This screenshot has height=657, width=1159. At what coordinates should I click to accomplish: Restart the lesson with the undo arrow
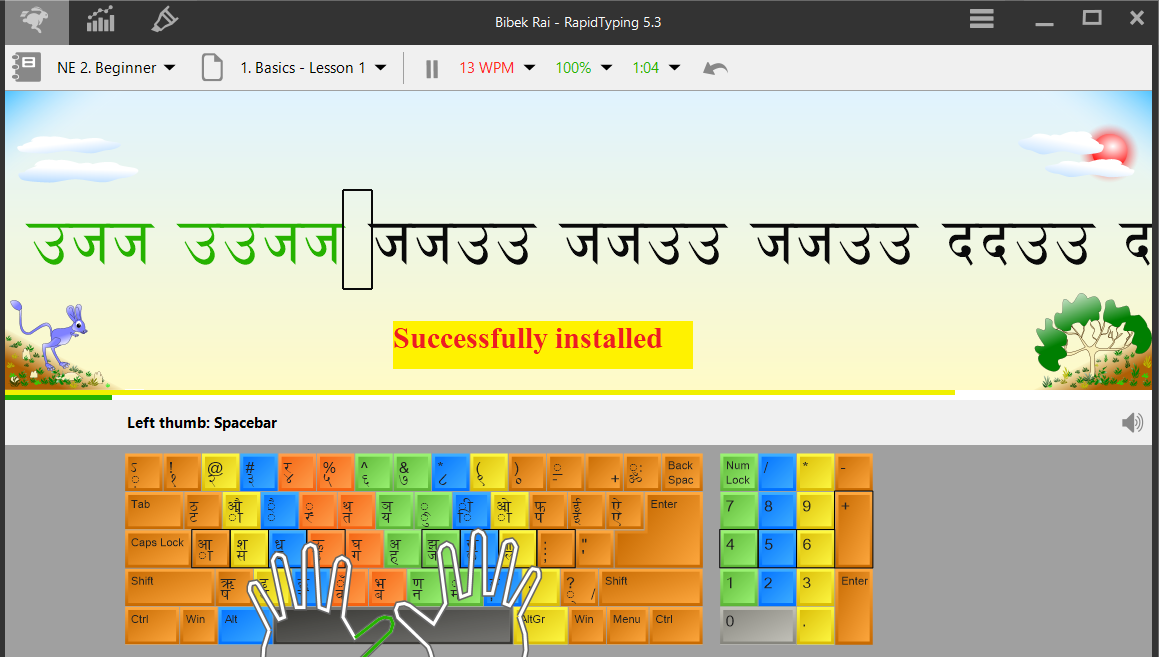pyautogui.click(x=714, y=68)
